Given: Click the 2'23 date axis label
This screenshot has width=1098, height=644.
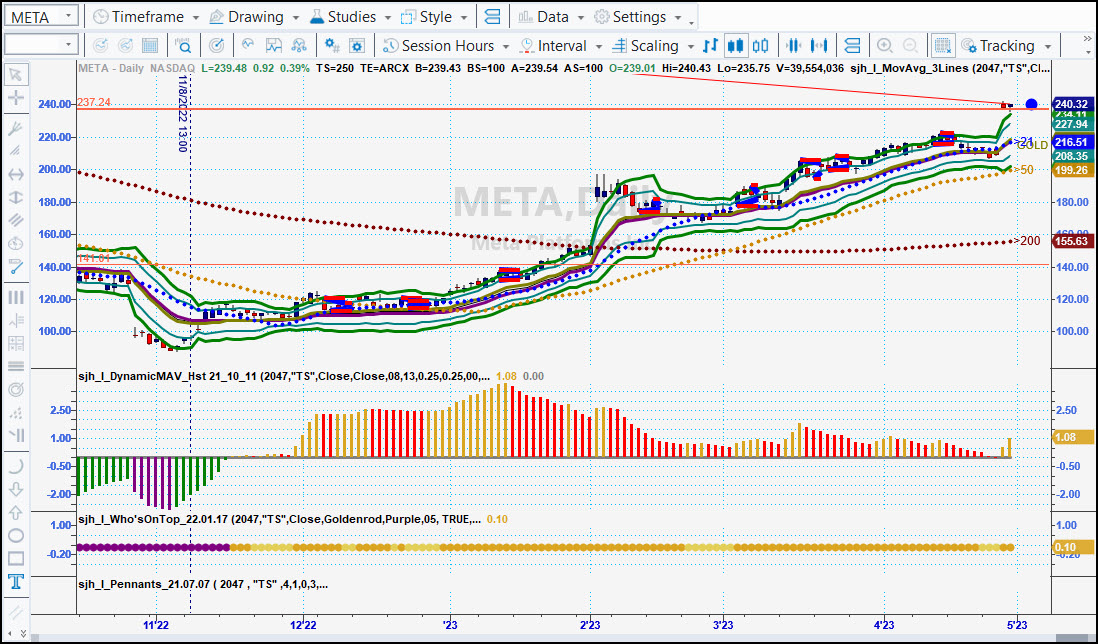Looking at the screenshot, I should [590, 624].
